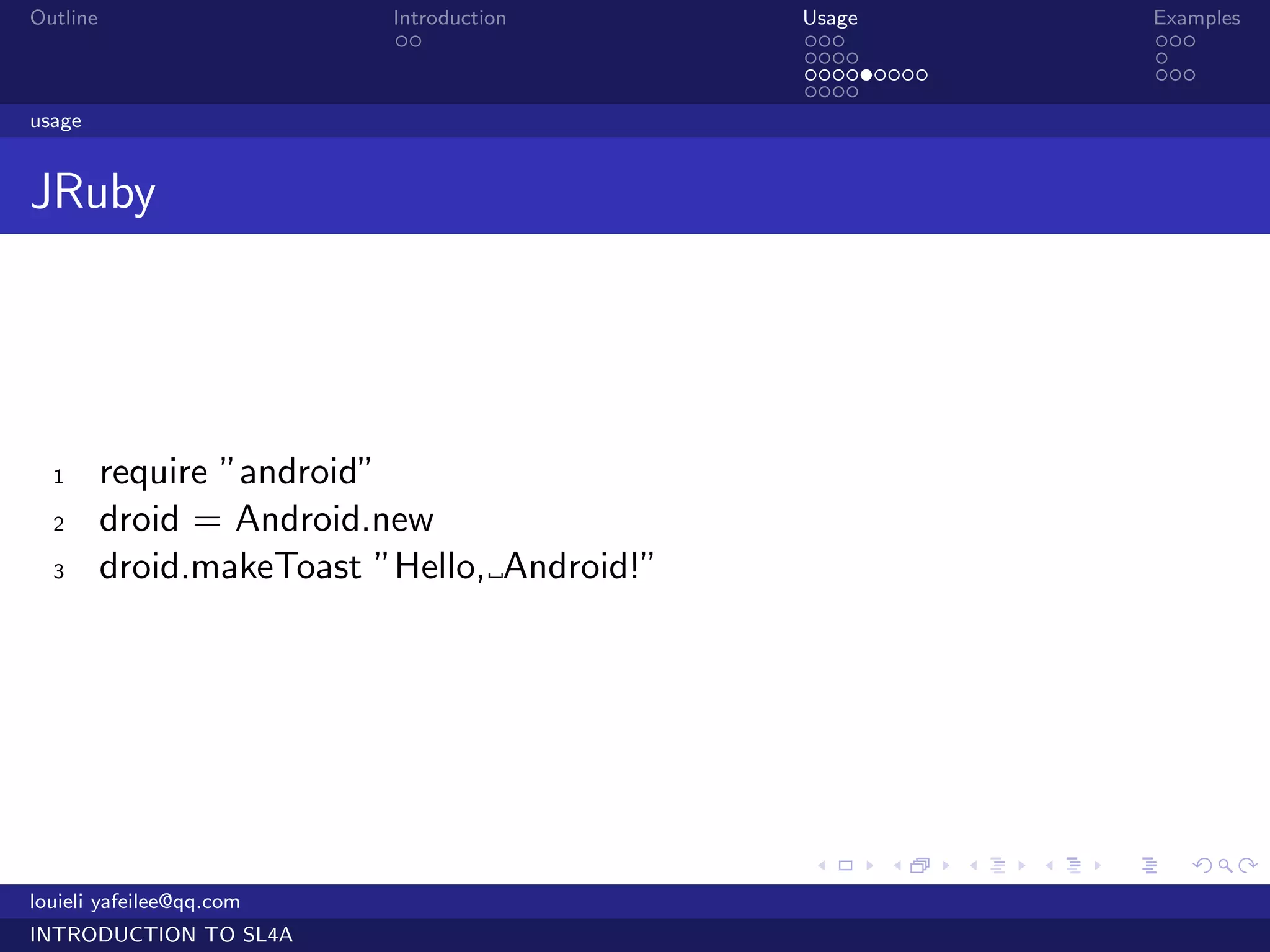The width and height of the screenshot is (1270, 952).
Task: Open the Outline section in header
Action: tap(64, 18)
